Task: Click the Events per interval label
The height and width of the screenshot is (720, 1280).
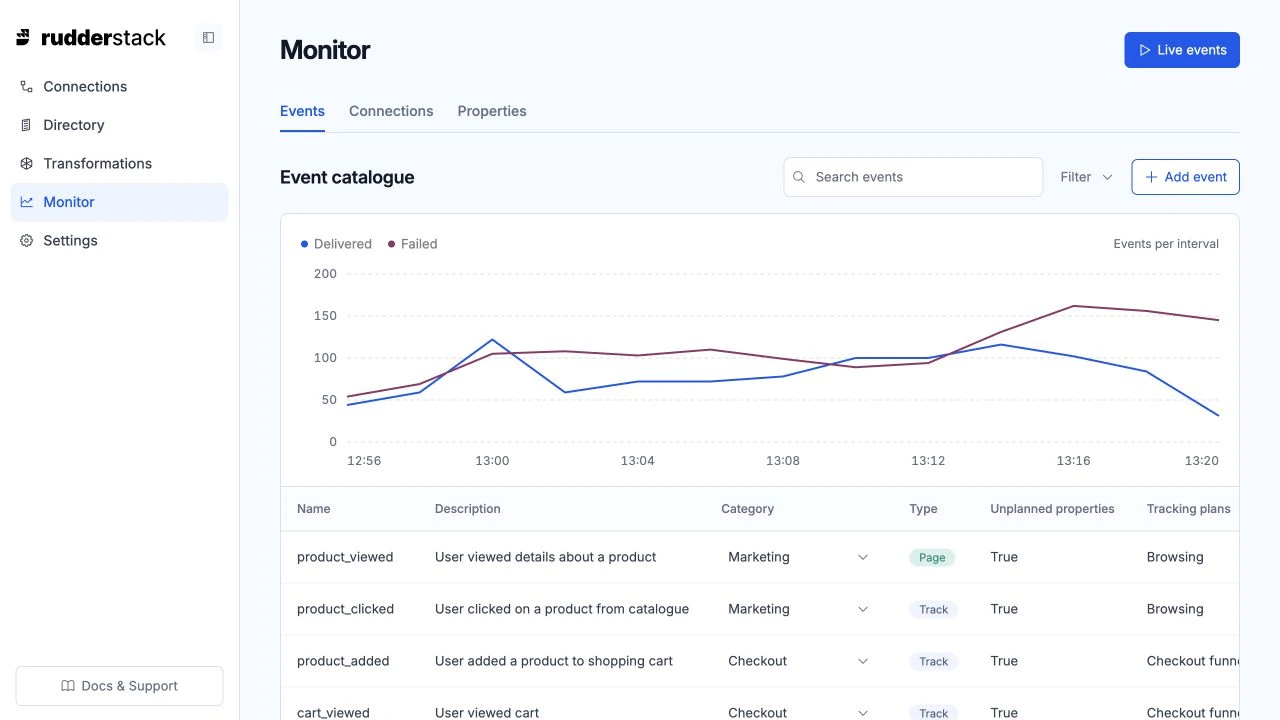Action: (x=1166, y=244)
